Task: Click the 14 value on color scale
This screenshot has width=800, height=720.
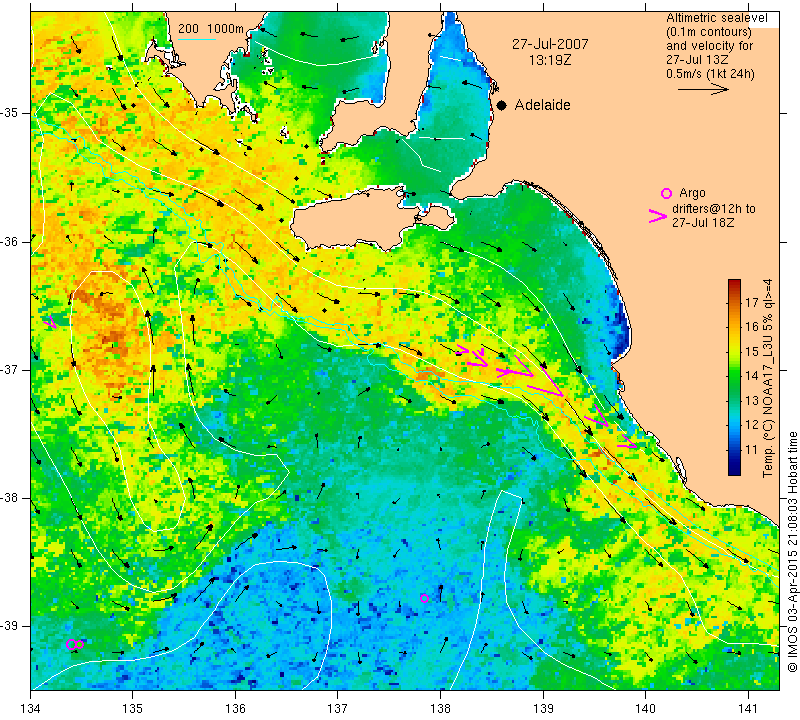Action: pos(752,376)
